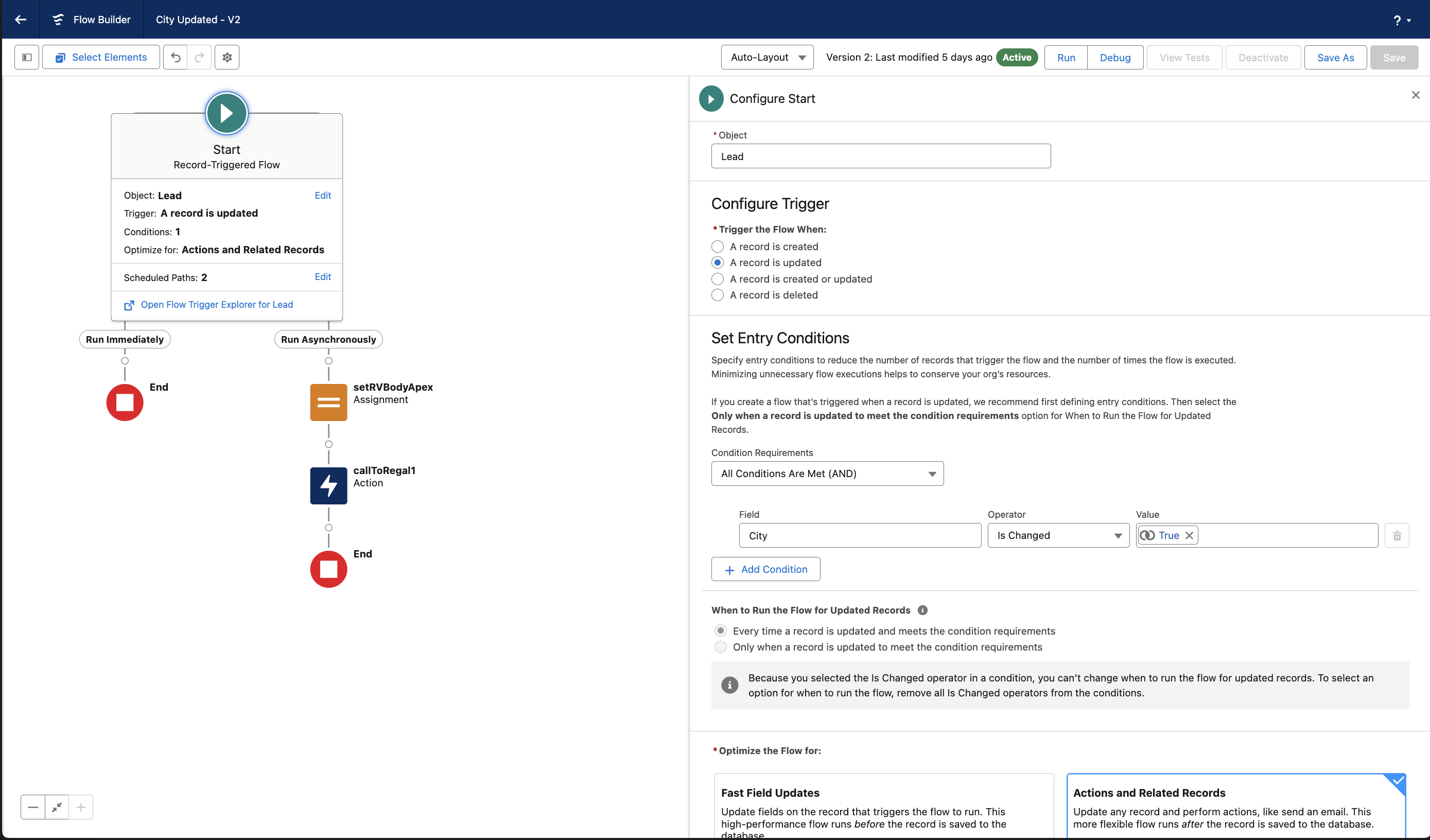Select 'A record is created' radio

pos(718,247)
